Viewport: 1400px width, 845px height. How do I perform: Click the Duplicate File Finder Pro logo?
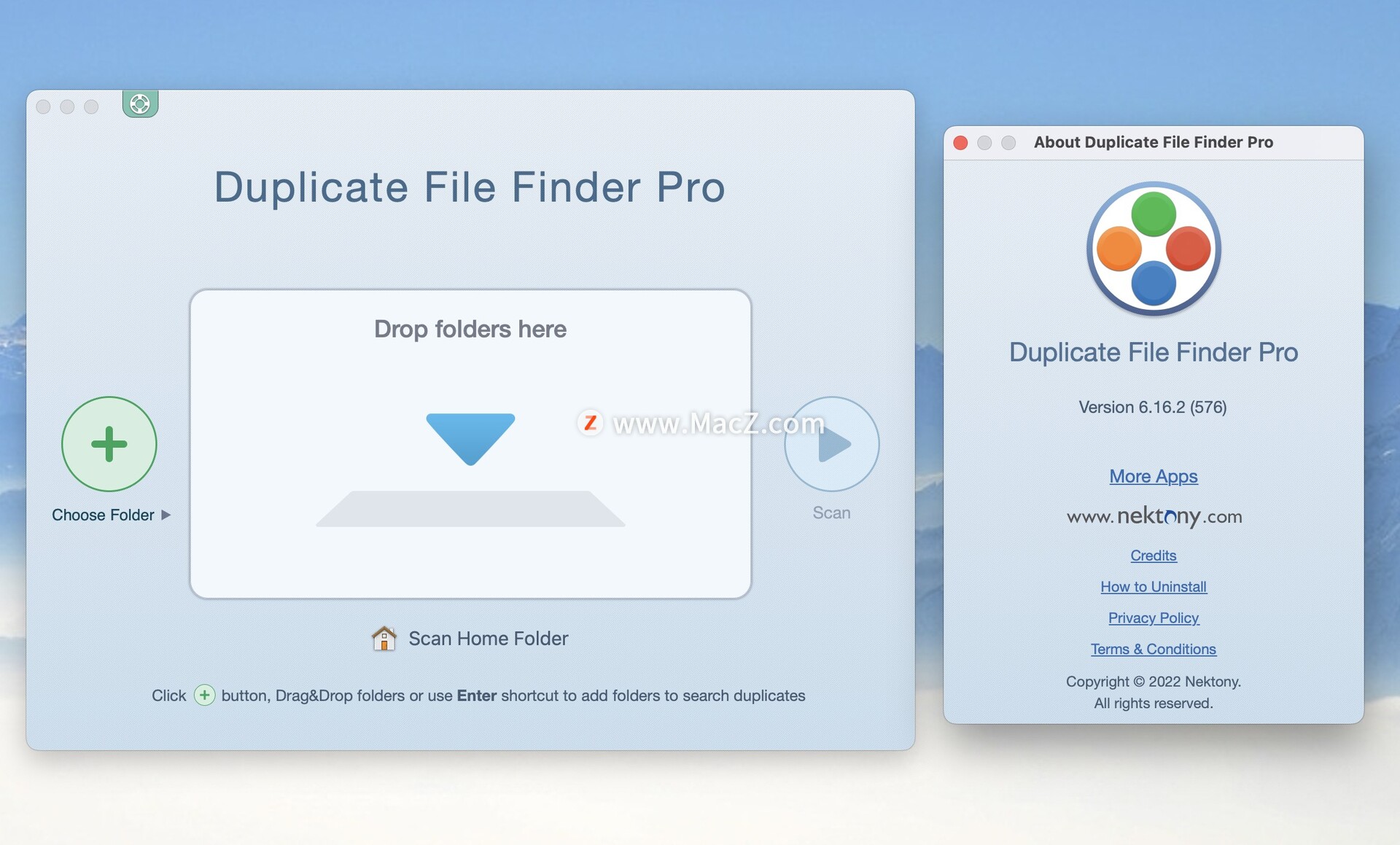click(x=1152, y=249)
